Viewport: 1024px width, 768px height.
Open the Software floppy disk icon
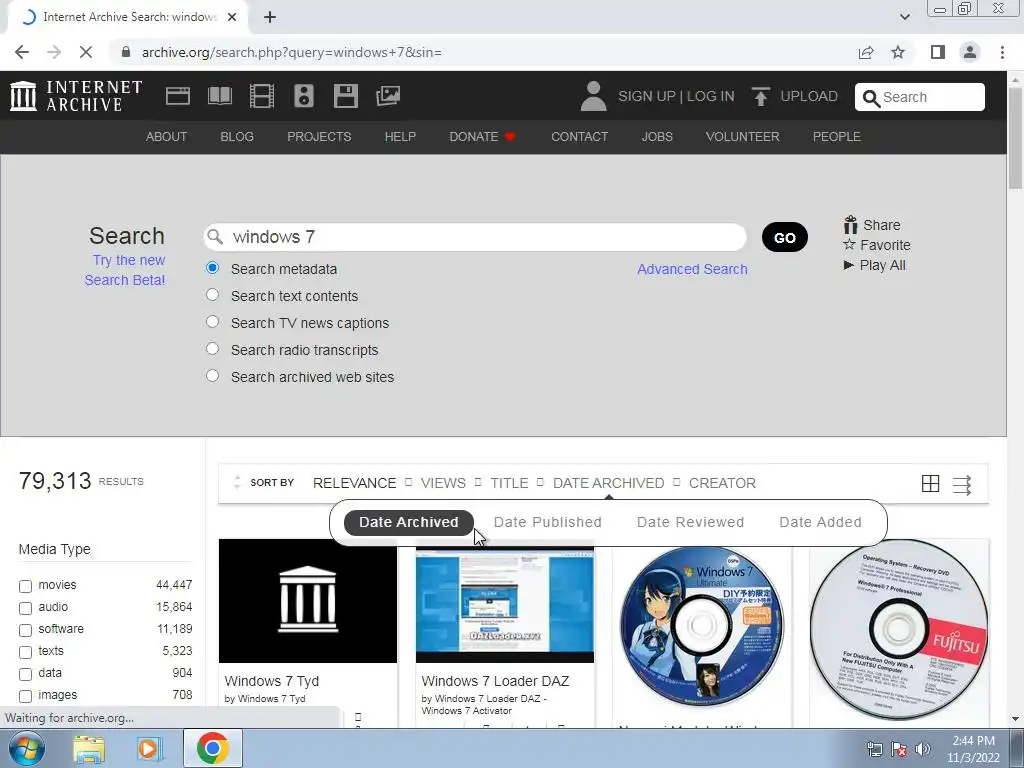point(345,96)
